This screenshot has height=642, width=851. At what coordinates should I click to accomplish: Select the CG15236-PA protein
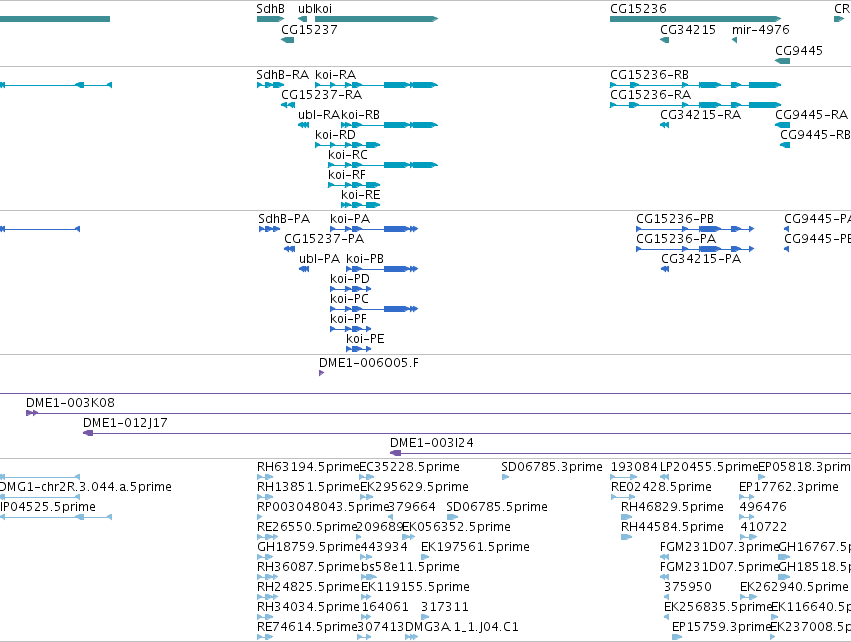pos(695,249)
